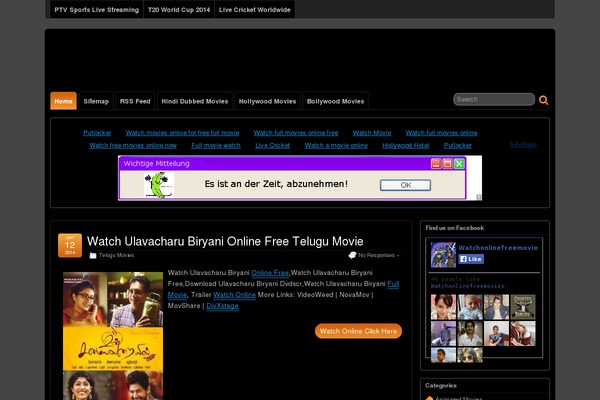Image resolution: width=600 pixels, height=400 pixels.
Task: Click the Facebook Like button
Action: tap(471, 259)
